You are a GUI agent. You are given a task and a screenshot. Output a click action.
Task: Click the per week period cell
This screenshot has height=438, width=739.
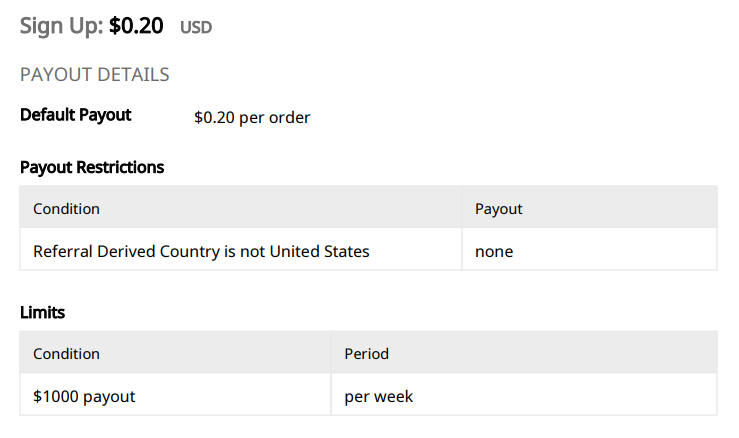pyautogui.click(x=524, y=395)
